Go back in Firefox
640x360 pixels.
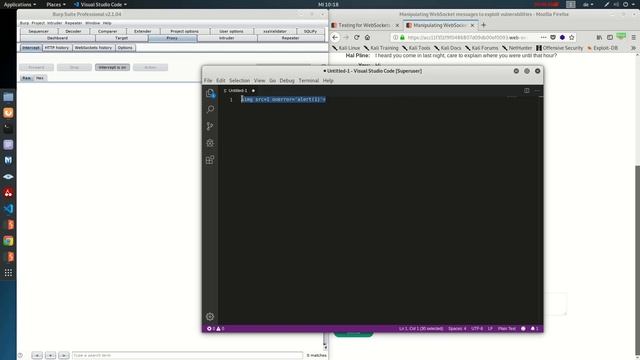coord(335,37)
